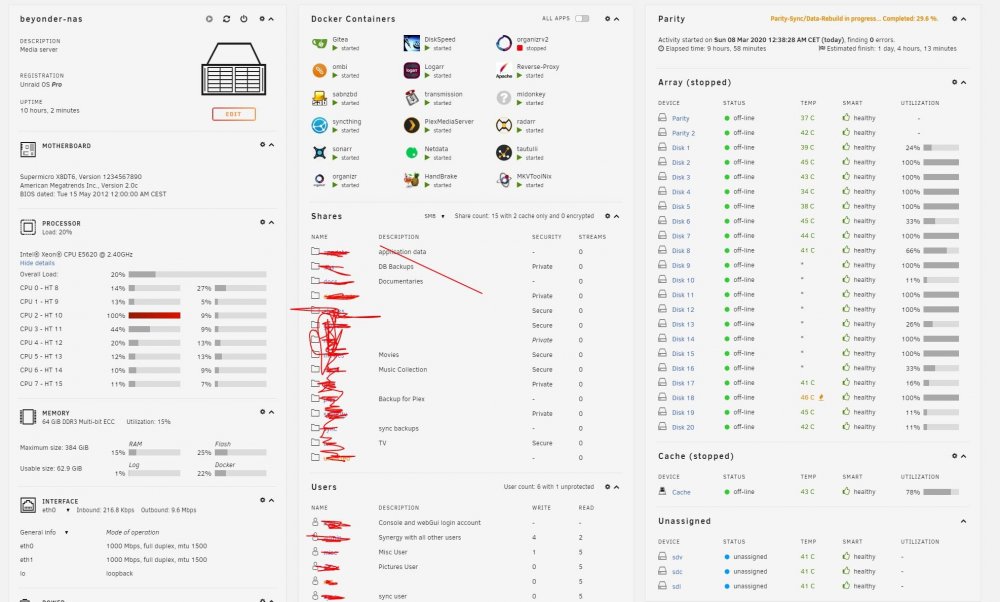1000x602 pixels.
Task: Open the Parity 2 device link
Action: tap(683, 133)
